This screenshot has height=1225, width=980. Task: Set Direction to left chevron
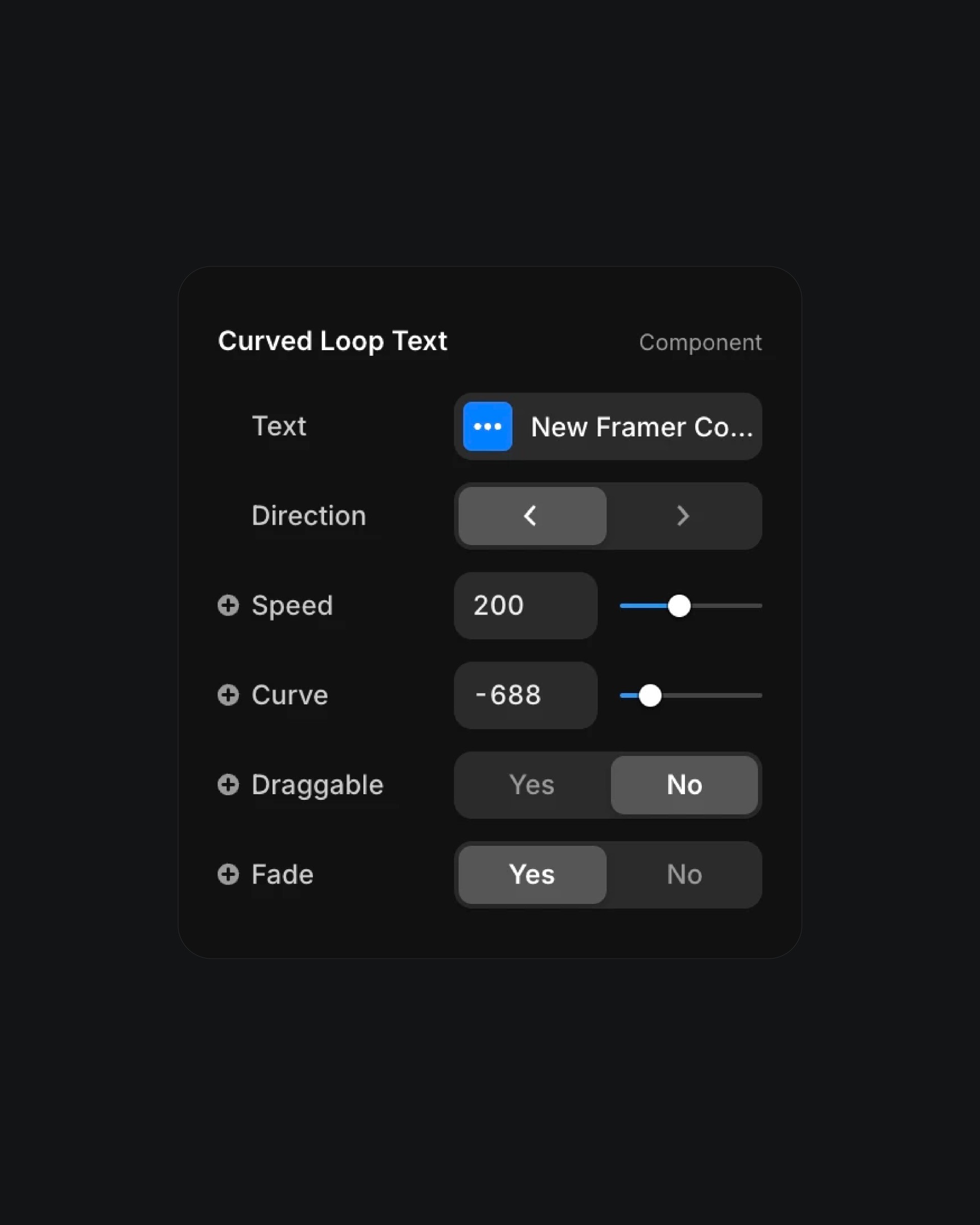point(532,516)
